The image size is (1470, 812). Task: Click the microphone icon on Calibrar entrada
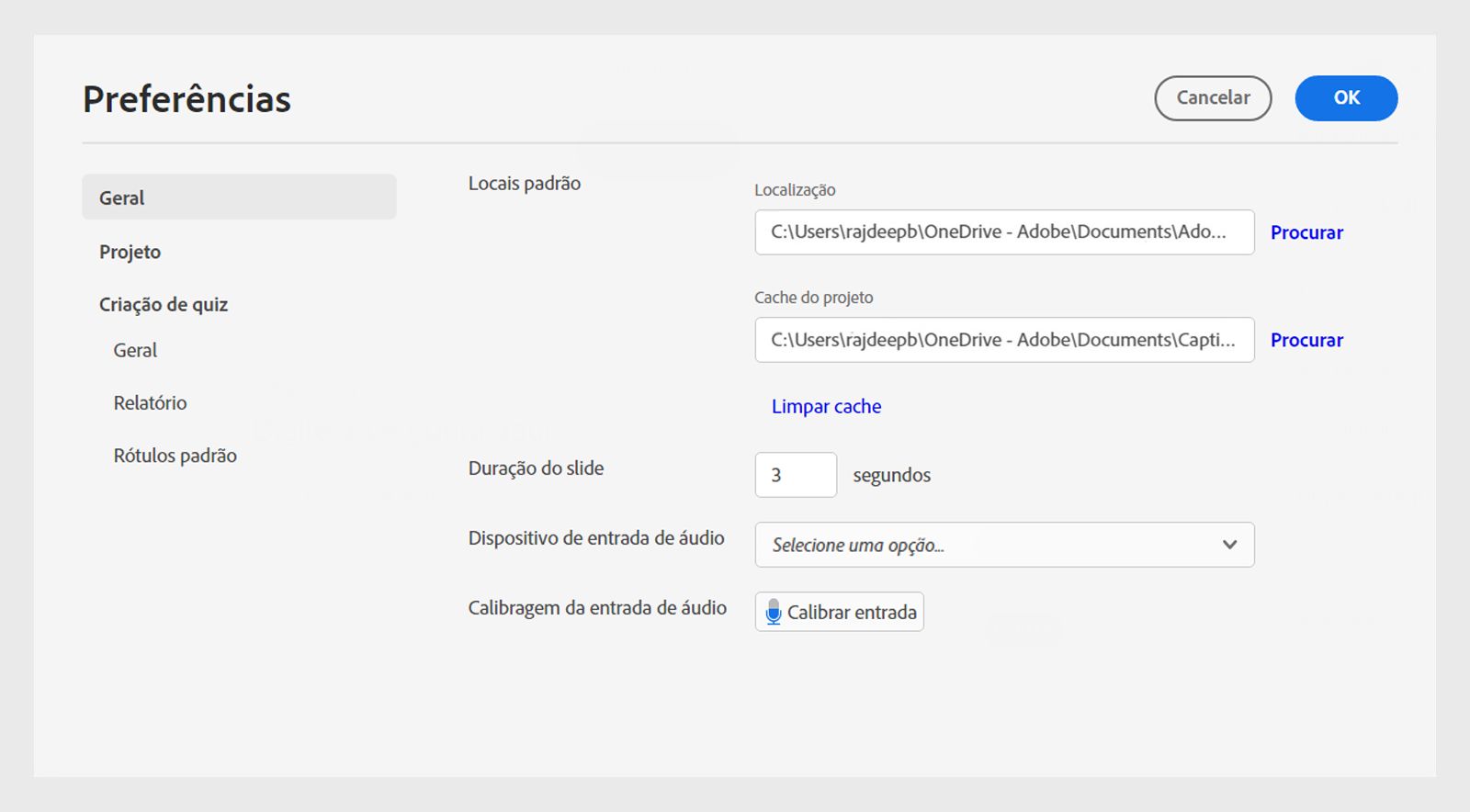point(774,612)
